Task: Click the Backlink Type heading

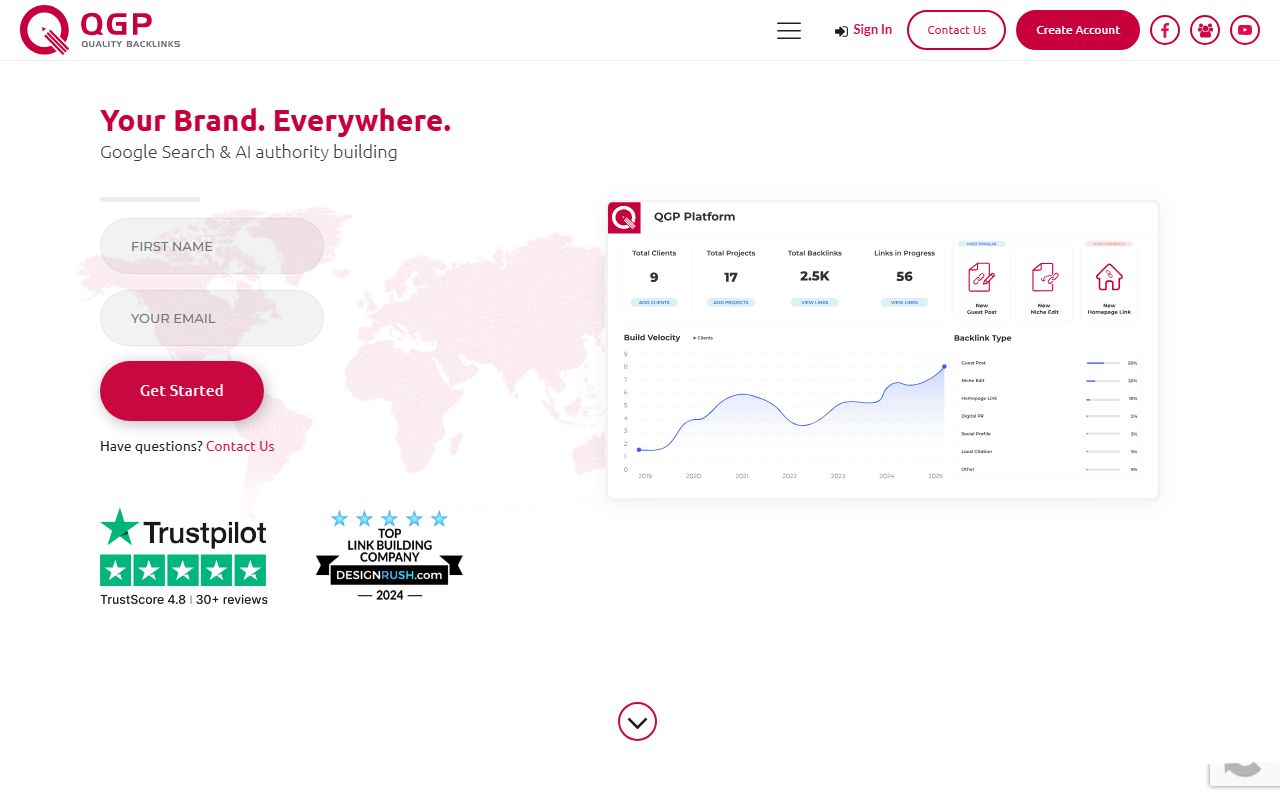Action: tap(983, 338)
